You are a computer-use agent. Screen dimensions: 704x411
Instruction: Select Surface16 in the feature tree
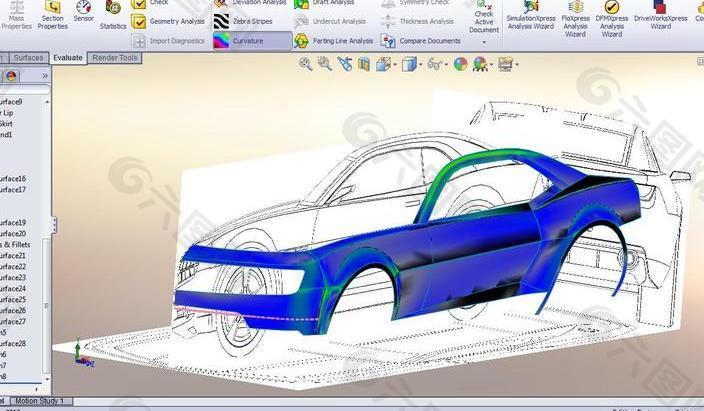pos(13,179)
